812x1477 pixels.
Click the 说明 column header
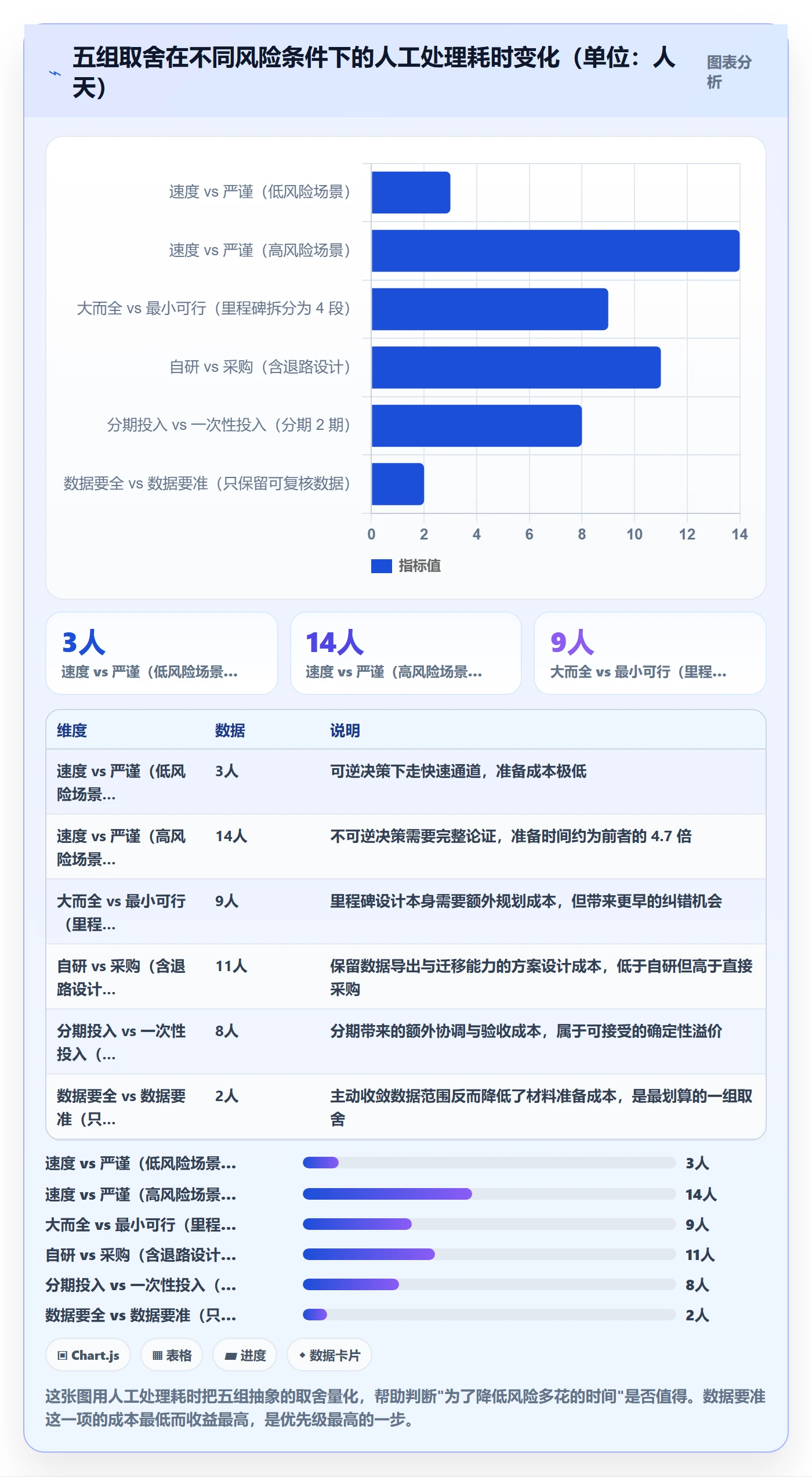pyautogui.click(x=345, y=730)
